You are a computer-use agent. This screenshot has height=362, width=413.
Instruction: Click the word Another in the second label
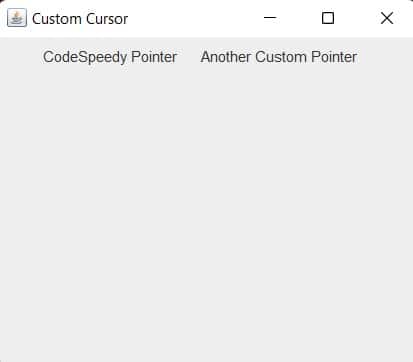[x=226, y=57]
